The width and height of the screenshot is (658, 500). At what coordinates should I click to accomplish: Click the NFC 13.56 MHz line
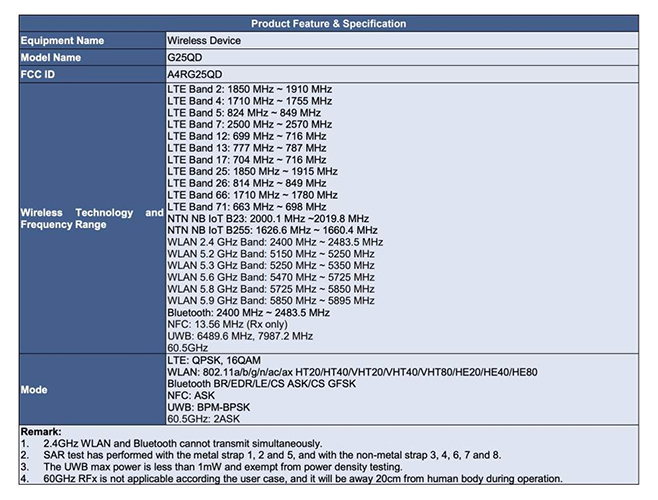tap(227, 325)
